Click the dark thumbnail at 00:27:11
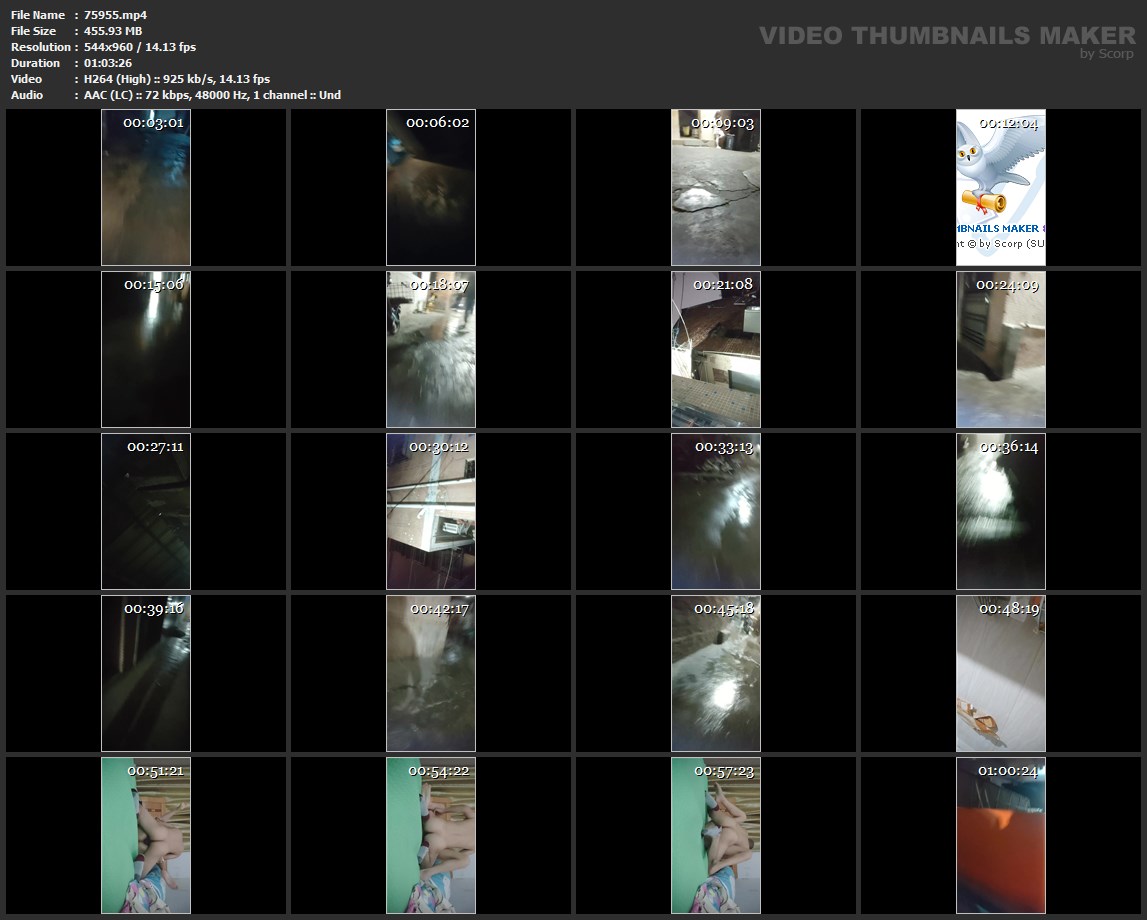1147x920 pixels. coord(146,512)
